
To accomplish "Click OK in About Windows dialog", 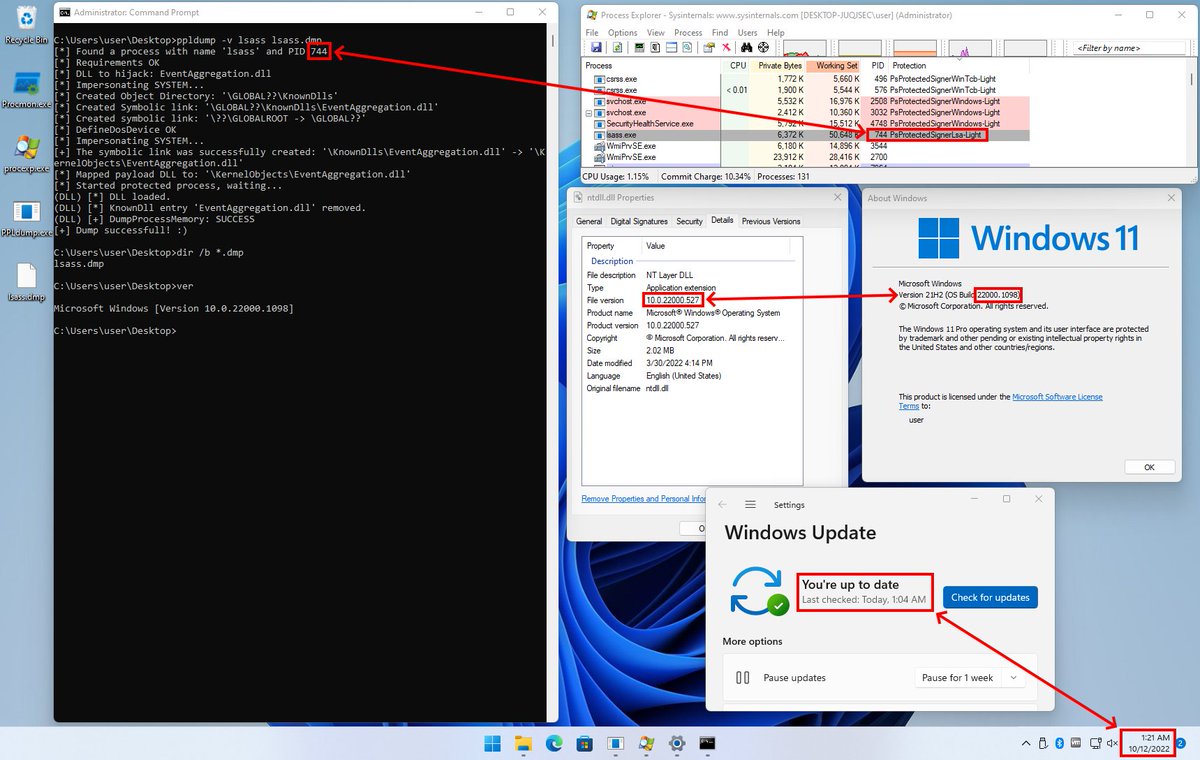I will click(x=1149, y=467).
